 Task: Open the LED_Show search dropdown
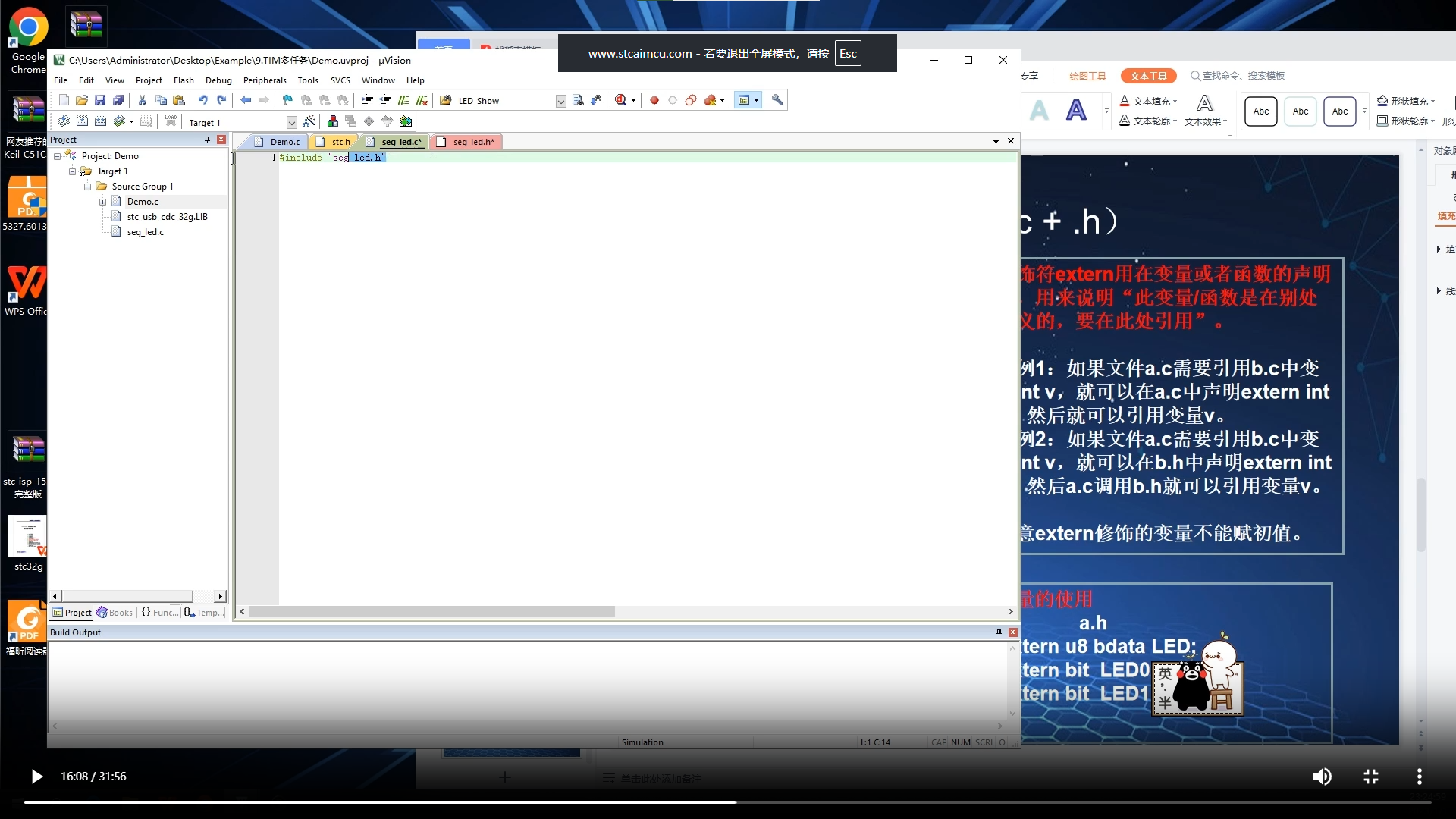pyautogui.click(x=561, y=101)
